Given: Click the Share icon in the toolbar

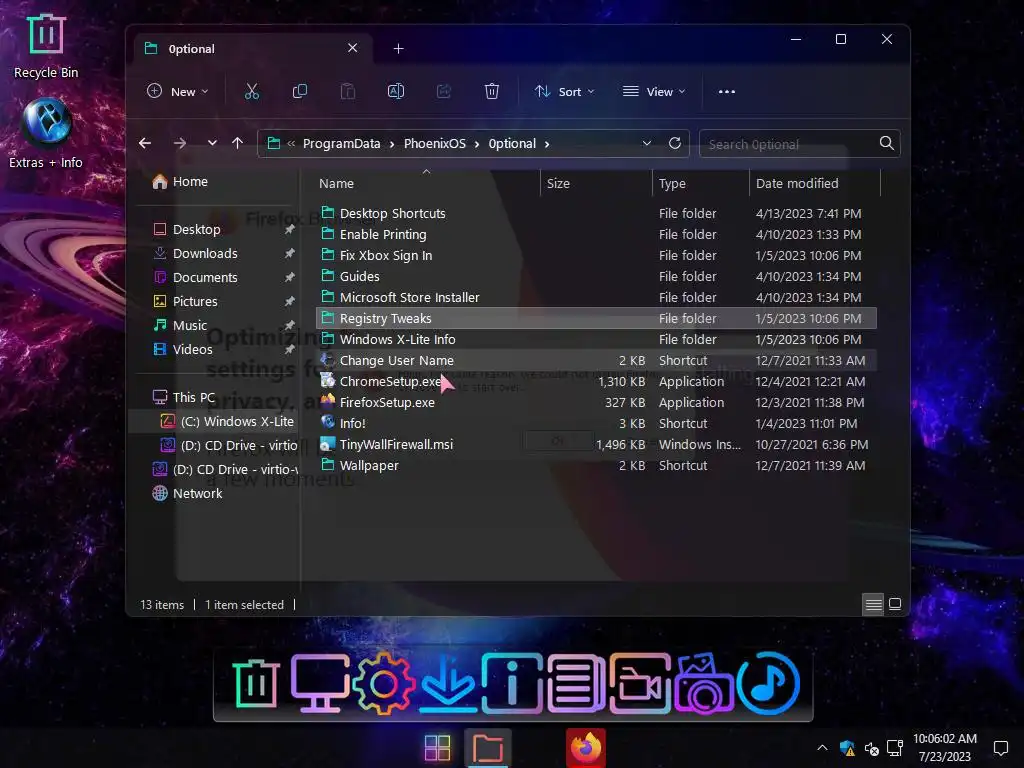Looking at the screenshot, I should [x=444, y=91].
